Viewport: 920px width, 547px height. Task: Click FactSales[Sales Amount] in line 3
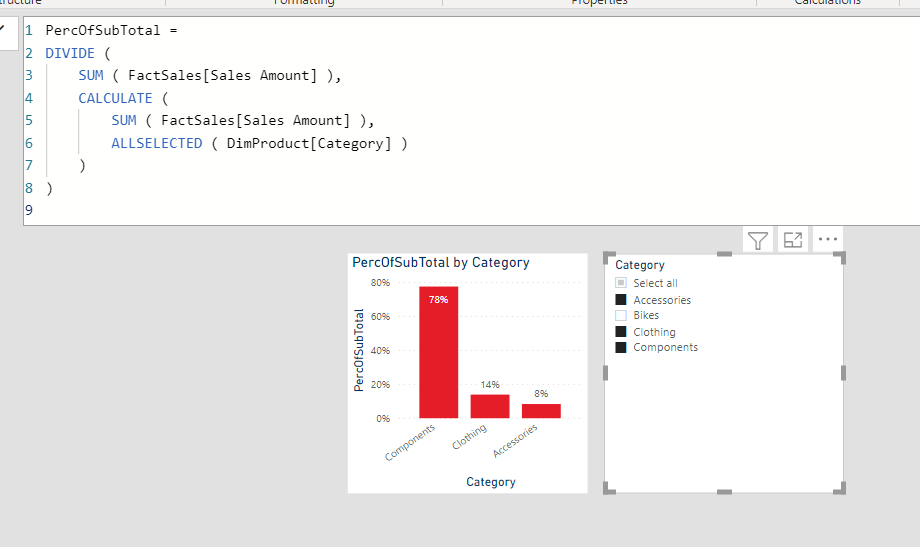(222, 76)
